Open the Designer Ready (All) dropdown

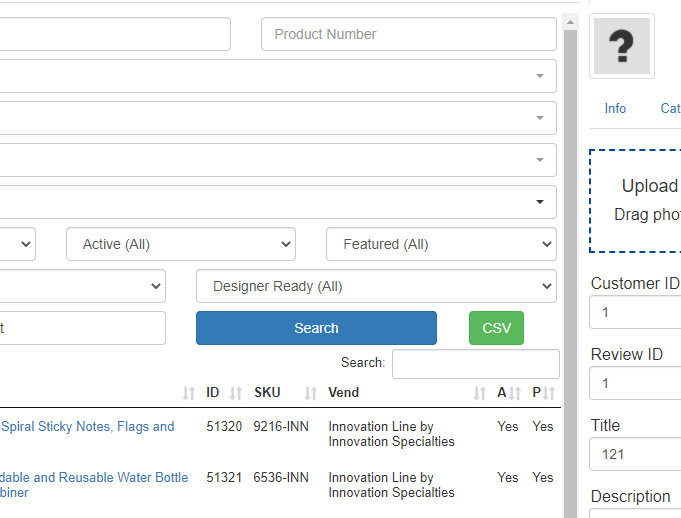tap(376, 286)
